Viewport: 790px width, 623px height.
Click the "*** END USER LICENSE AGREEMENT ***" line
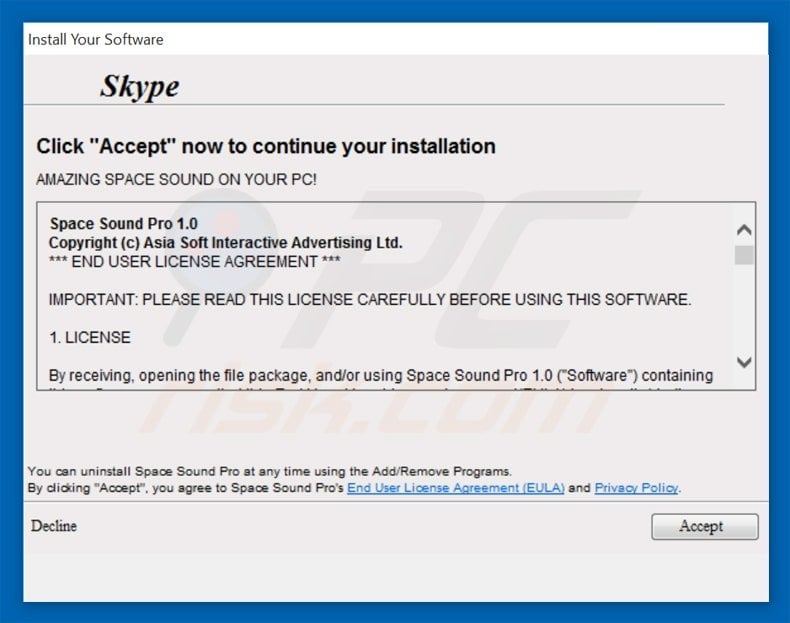194,262
